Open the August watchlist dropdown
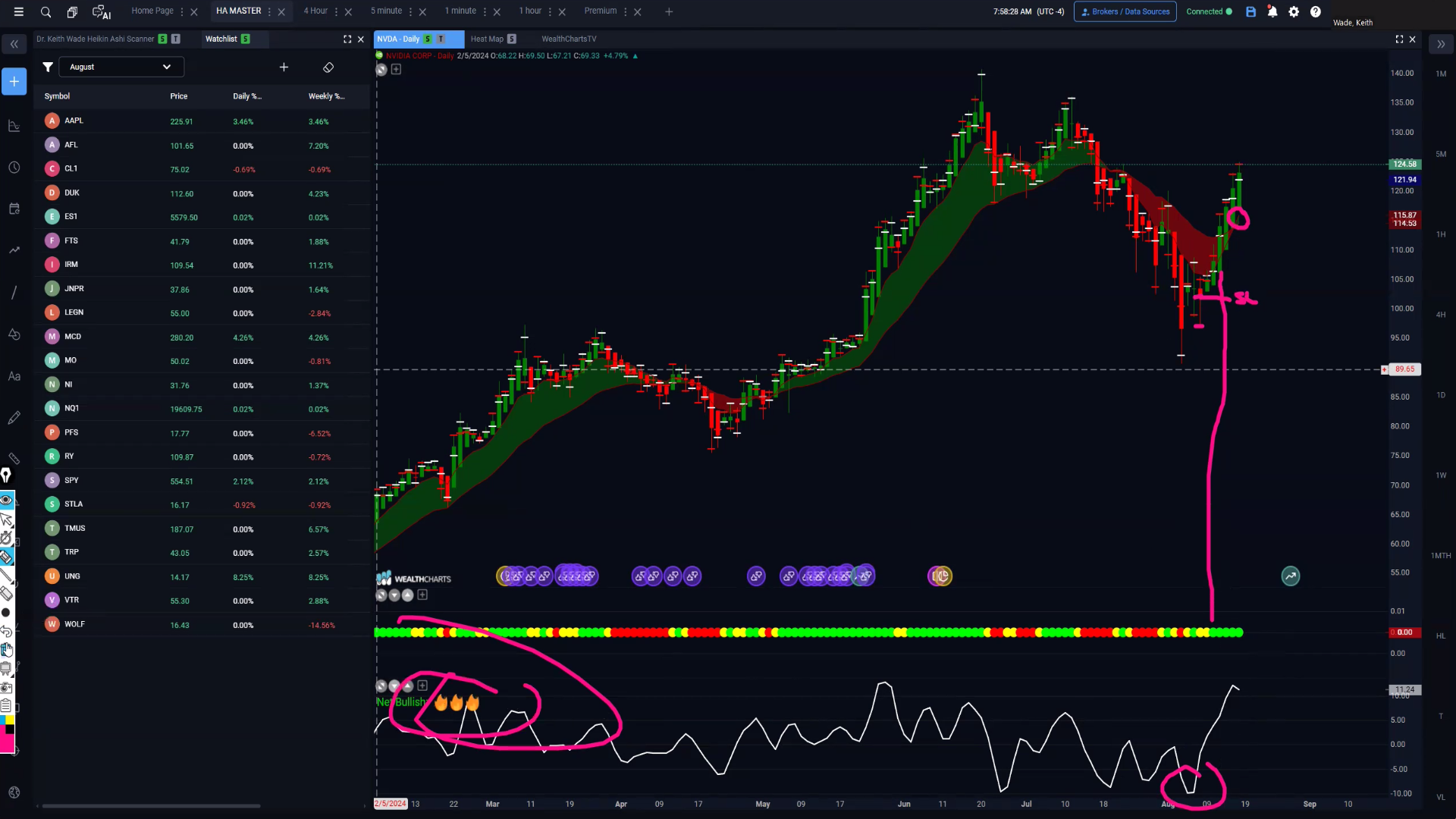Screen dimensions: 1456x819 (121, 67)
